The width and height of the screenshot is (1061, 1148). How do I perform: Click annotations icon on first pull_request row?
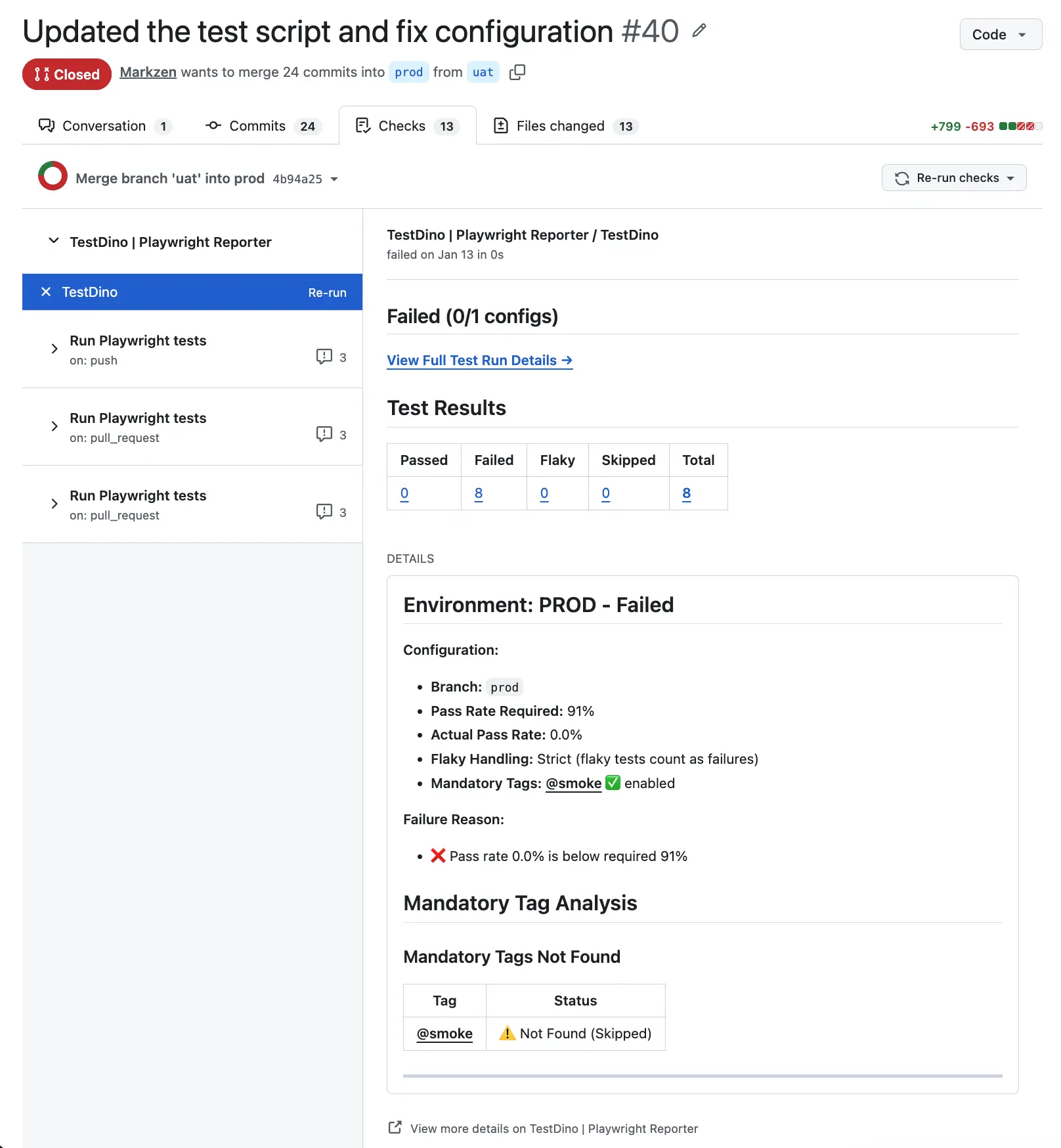[324, 434]
